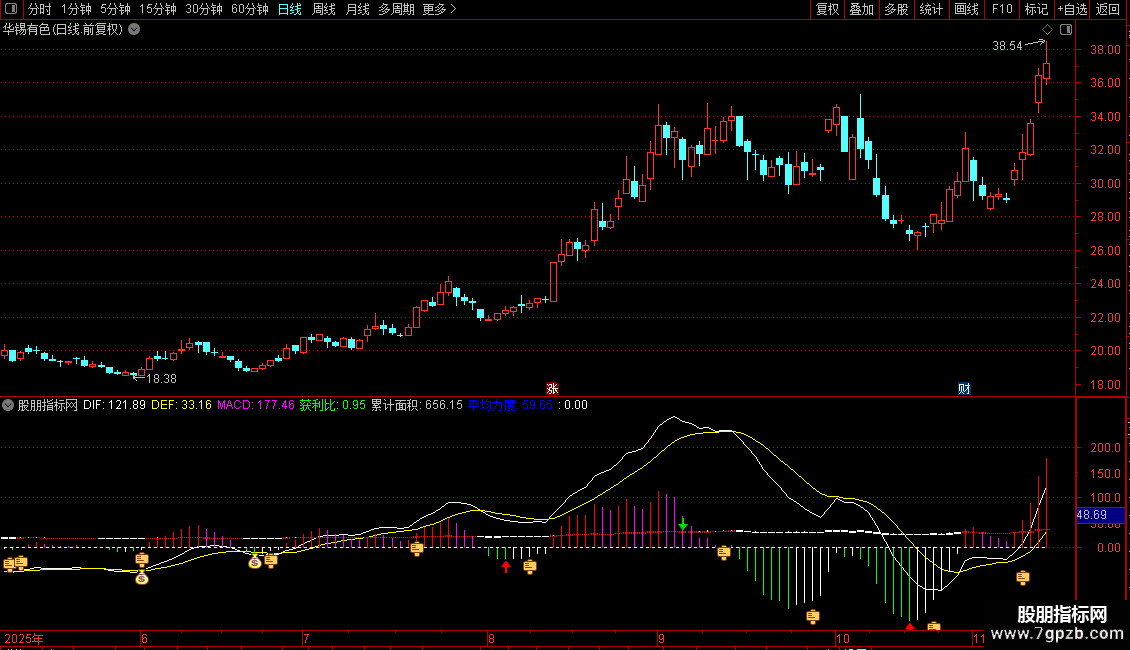
Task: Click the note icon under November indicator
Action: 1023,577
